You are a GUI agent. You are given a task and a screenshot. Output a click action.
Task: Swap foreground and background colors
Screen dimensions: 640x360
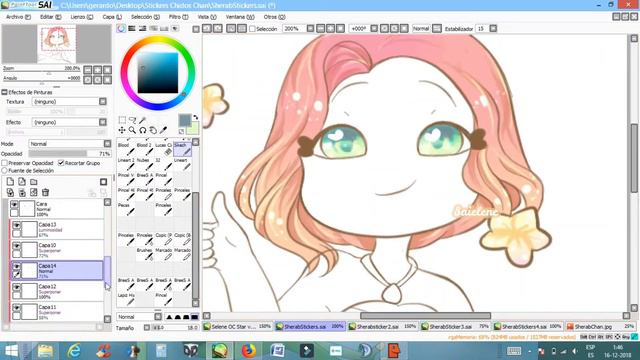click(x=196, y=118)
